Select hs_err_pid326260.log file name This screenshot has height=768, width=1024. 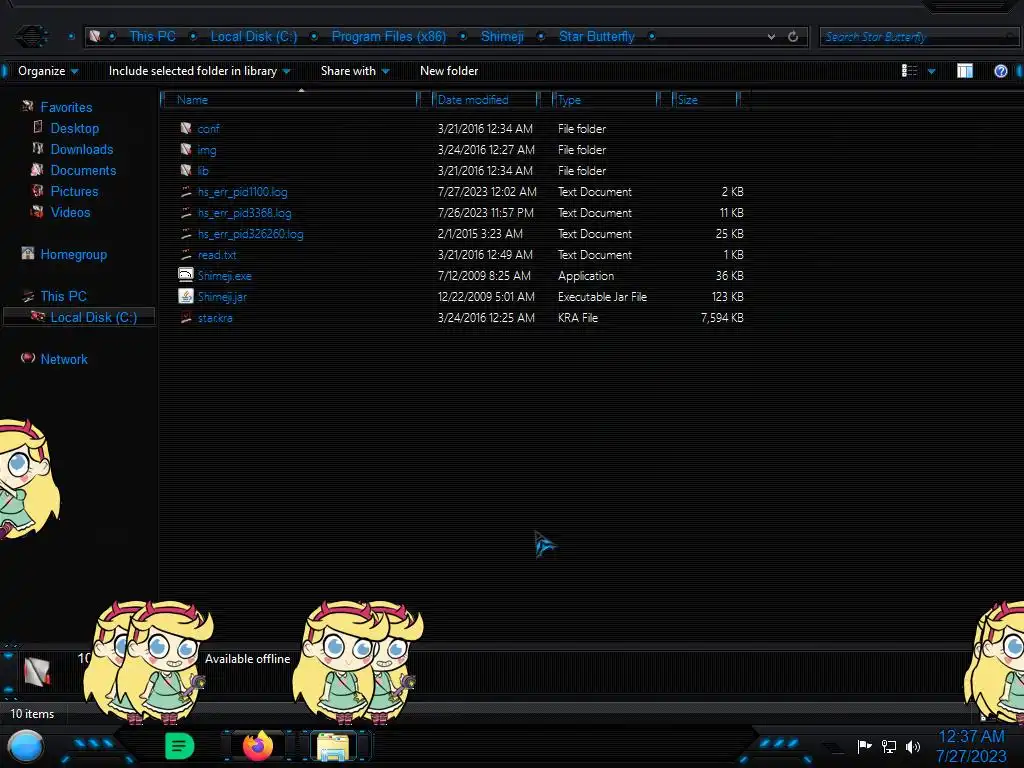tap(250, 234)
